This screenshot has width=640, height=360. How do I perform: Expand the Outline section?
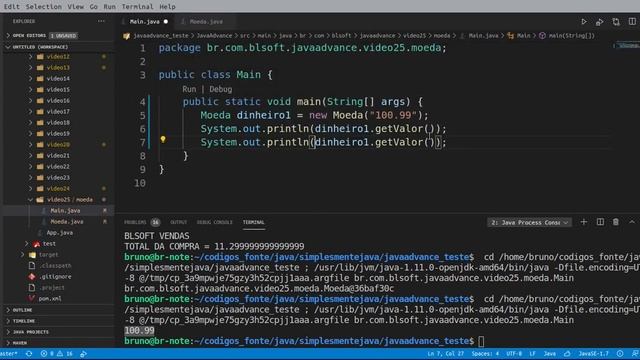coord(59,310)
